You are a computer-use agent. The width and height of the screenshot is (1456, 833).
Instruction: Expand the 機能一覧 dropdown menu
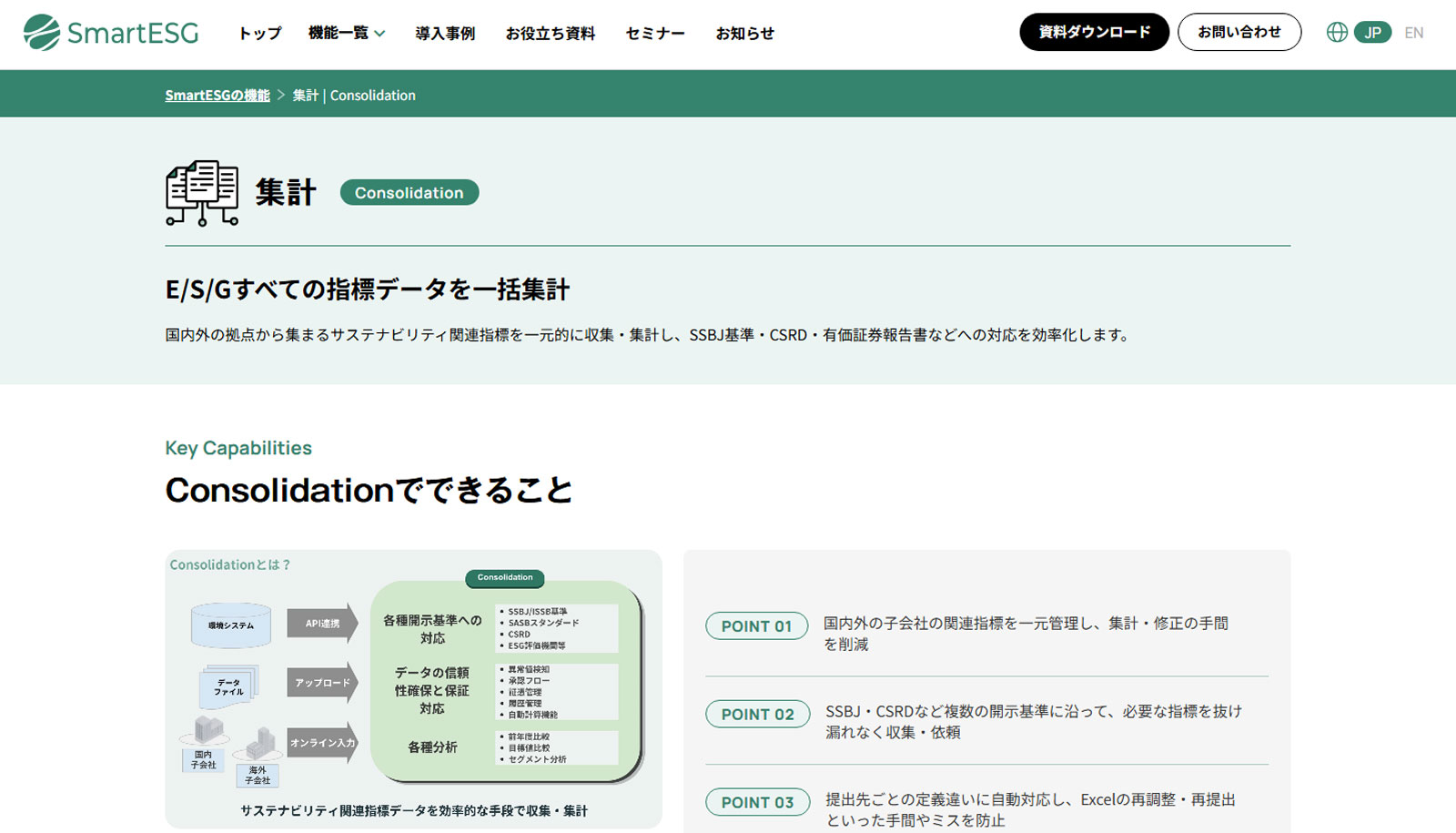coord(347,33)
